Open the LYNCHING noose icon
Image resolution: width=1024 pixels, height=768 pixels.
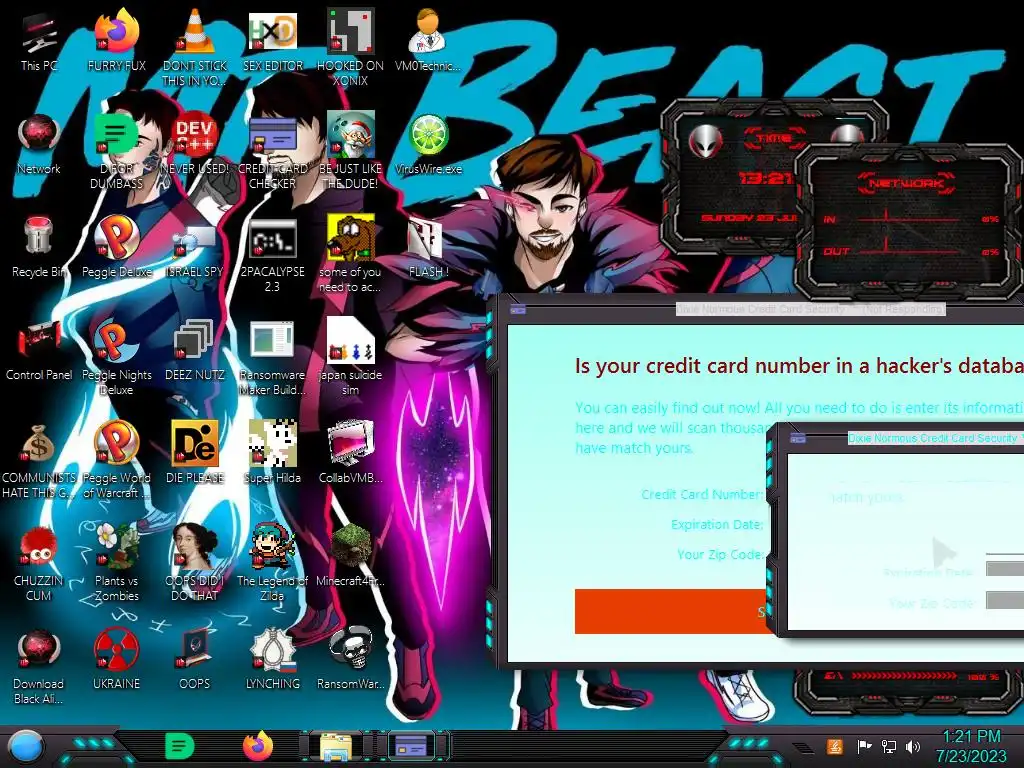[272, 660]
